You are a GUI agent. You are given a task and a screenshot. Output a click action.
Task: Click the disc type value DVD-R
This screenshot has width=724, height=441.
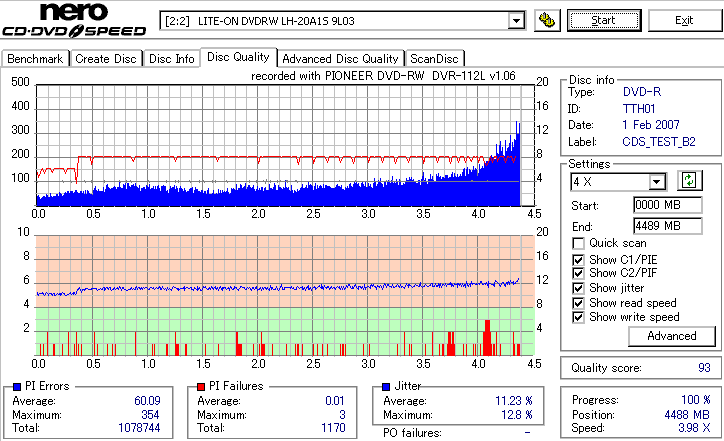(642, 92)
